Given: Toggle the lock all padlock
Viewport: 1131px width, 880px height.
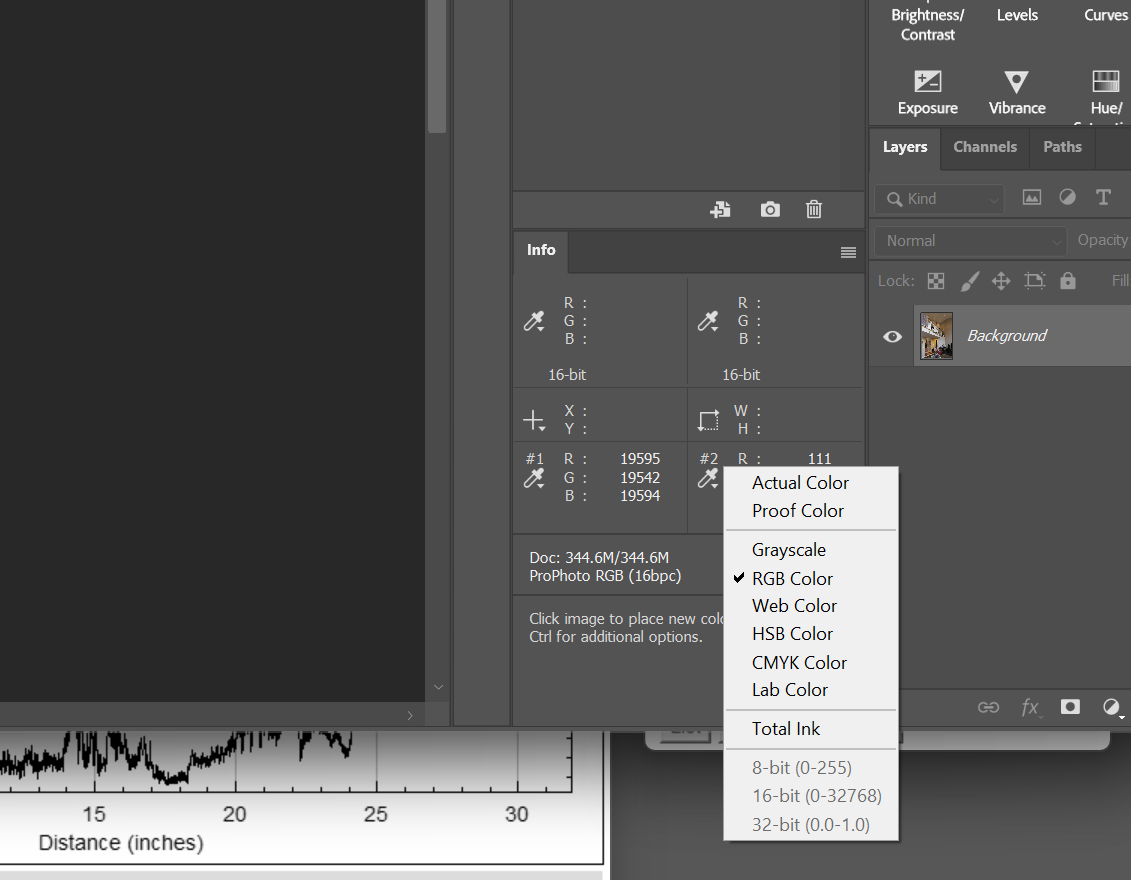Looking at the screenshot, I should coord(1067,281).
